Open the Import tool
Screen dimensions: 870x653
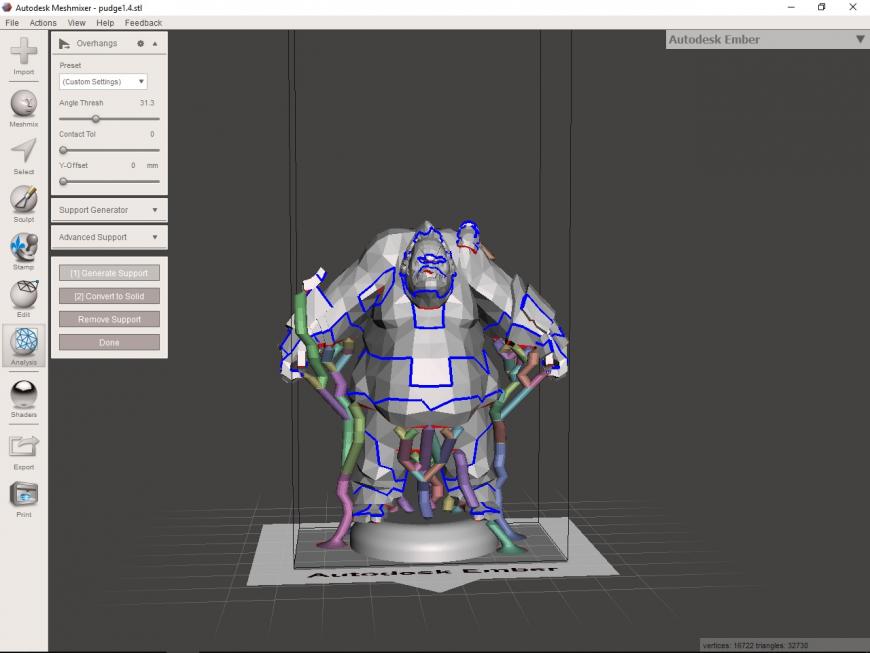click(23, 55)
